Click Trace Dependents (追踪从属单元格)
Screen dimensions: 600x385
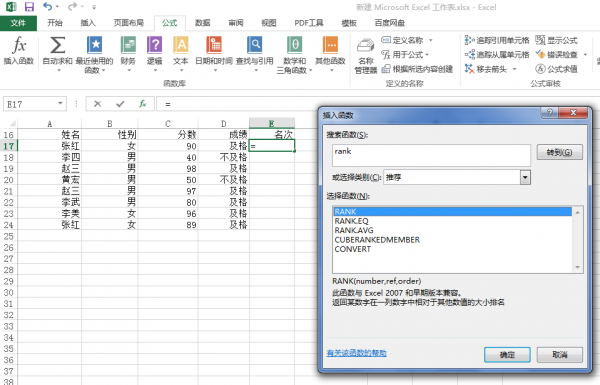pyautogui.click(x=497, y=55)
